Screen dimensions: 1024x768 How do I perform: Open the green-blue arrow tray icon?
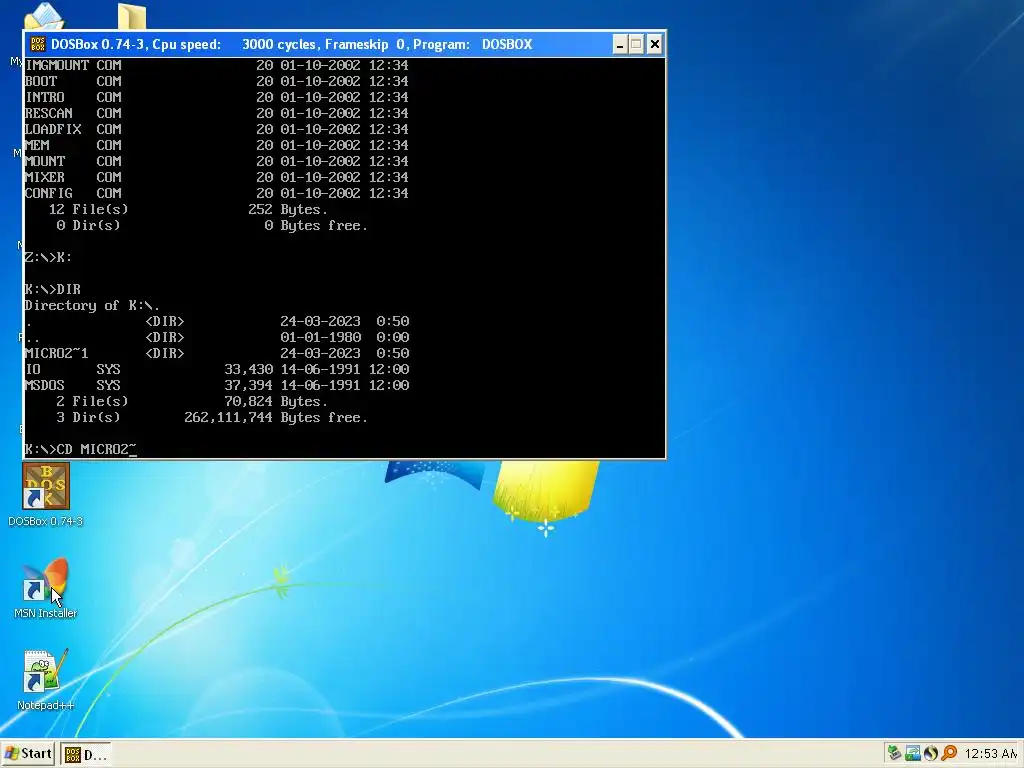(912, 753)
